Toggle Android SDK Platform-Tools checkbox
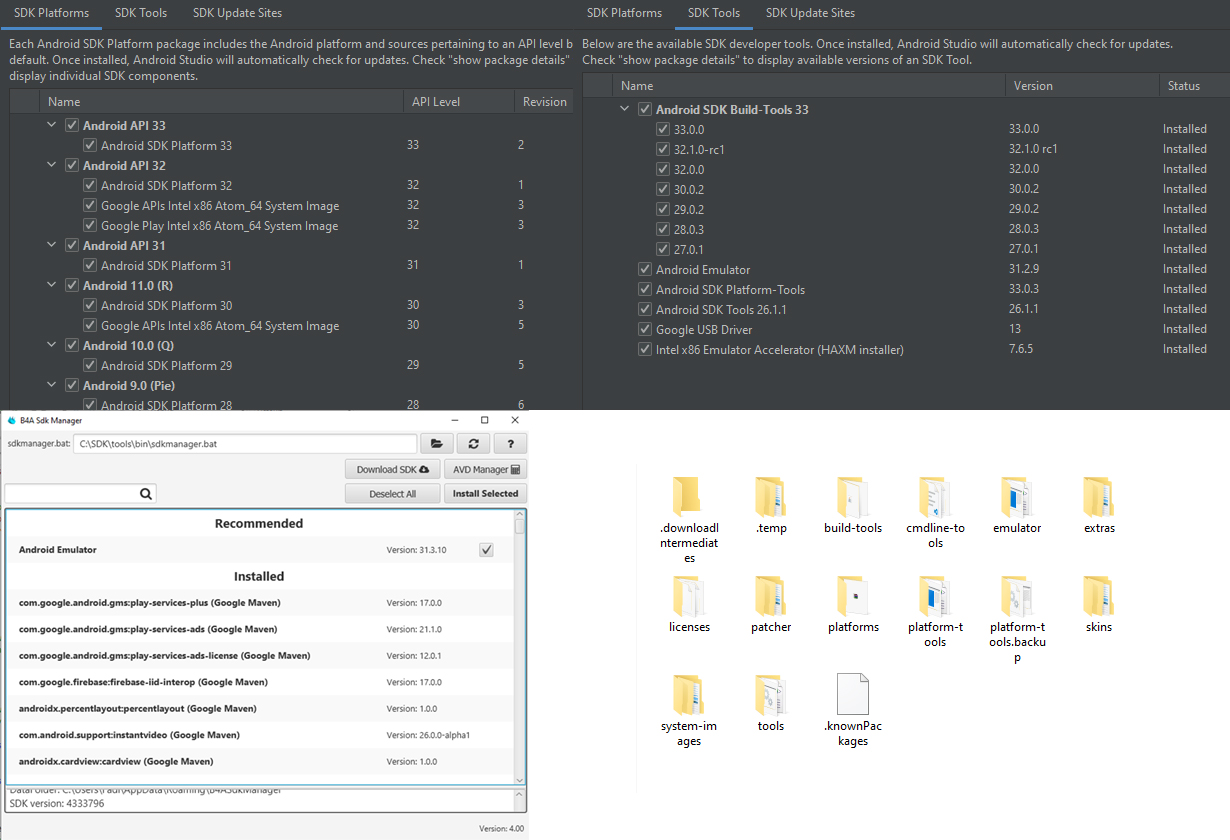Viewport: 1230px width, 840px height. [645, 289]
